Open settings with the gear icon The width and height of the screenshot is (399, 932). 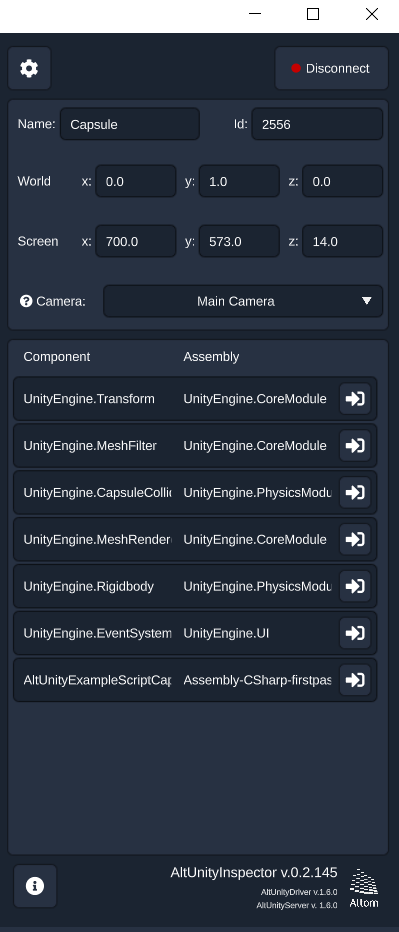pos(29,68)
